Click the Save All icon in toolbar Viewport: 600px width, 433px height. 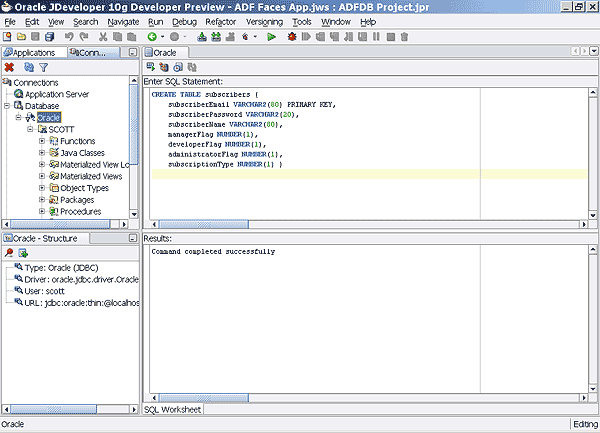coord(51,37)
